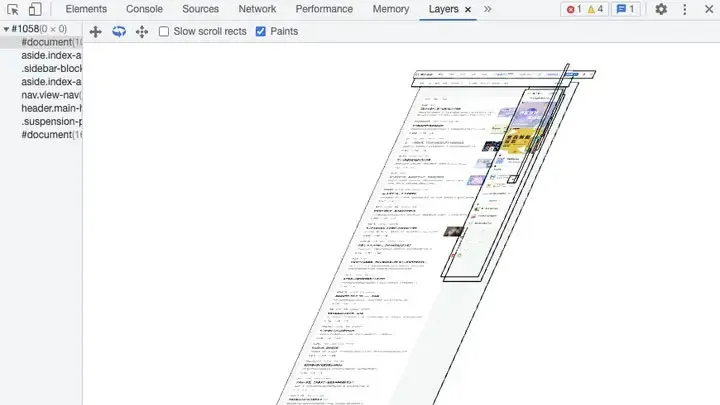Select the rotate mode tool
The image size is (720, 405).
[x=119, y=32]
